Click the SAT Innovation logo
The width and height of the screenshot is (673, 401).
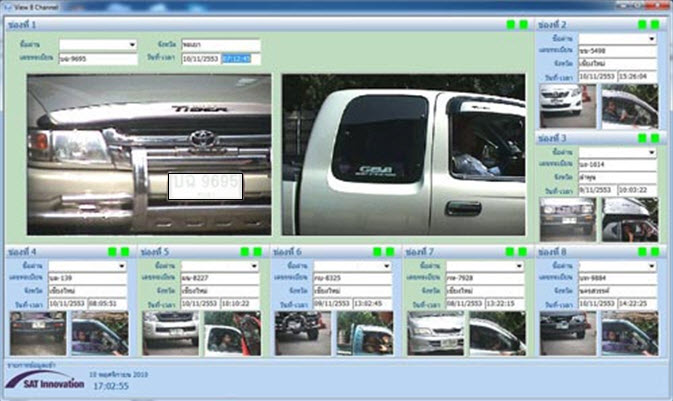[x=43, y=381]
